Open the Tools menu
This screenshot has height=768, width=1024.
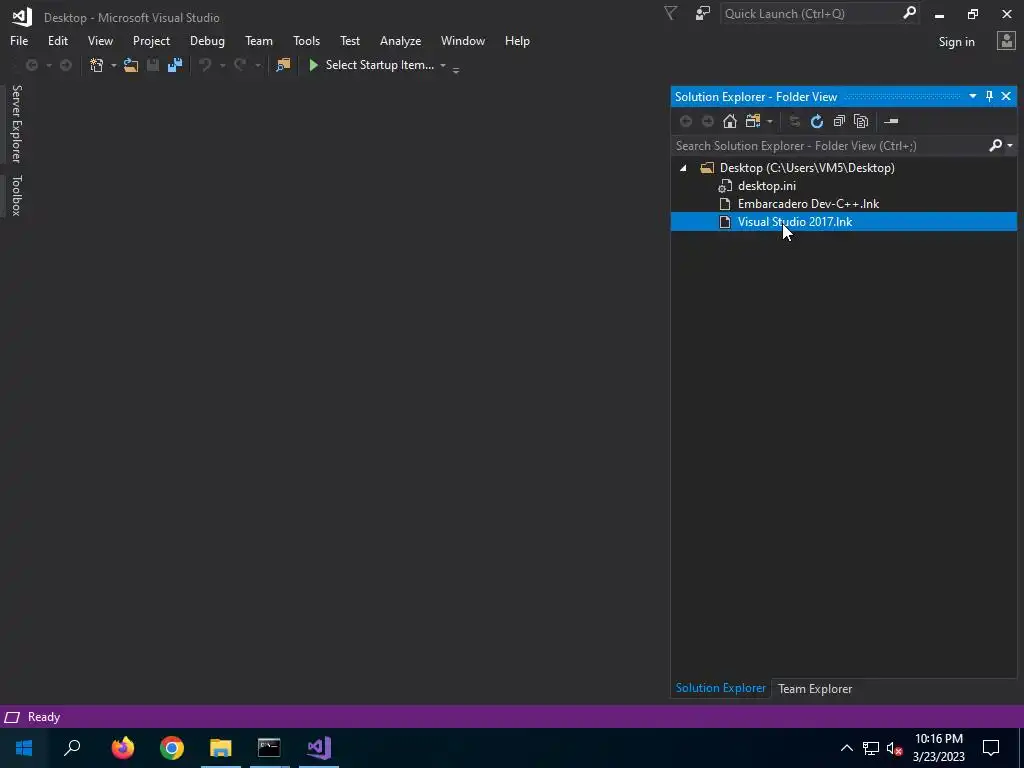point(306,40)
